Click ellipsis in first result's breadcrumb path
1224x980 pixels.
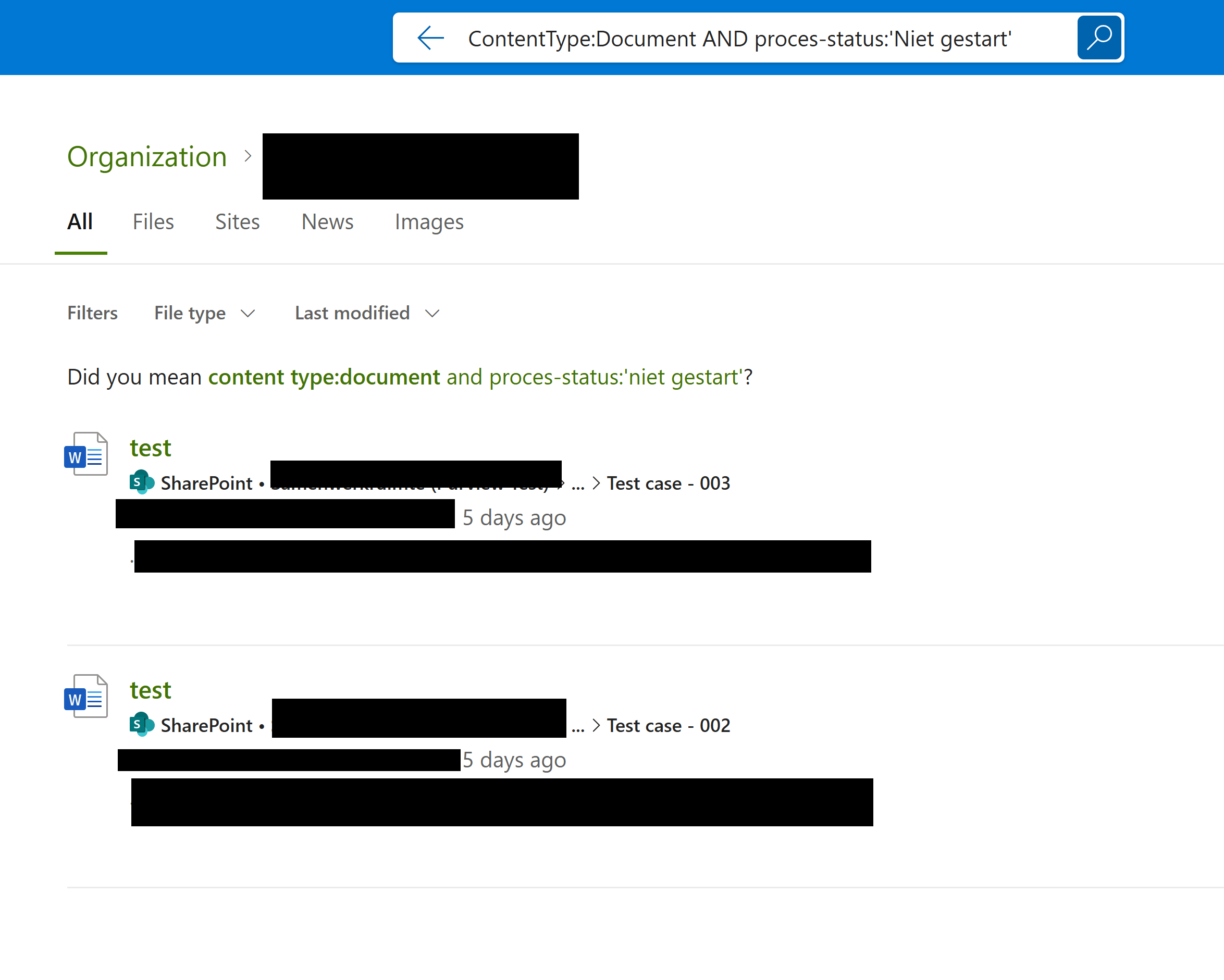pyautogui.click(x=577, y=485)
